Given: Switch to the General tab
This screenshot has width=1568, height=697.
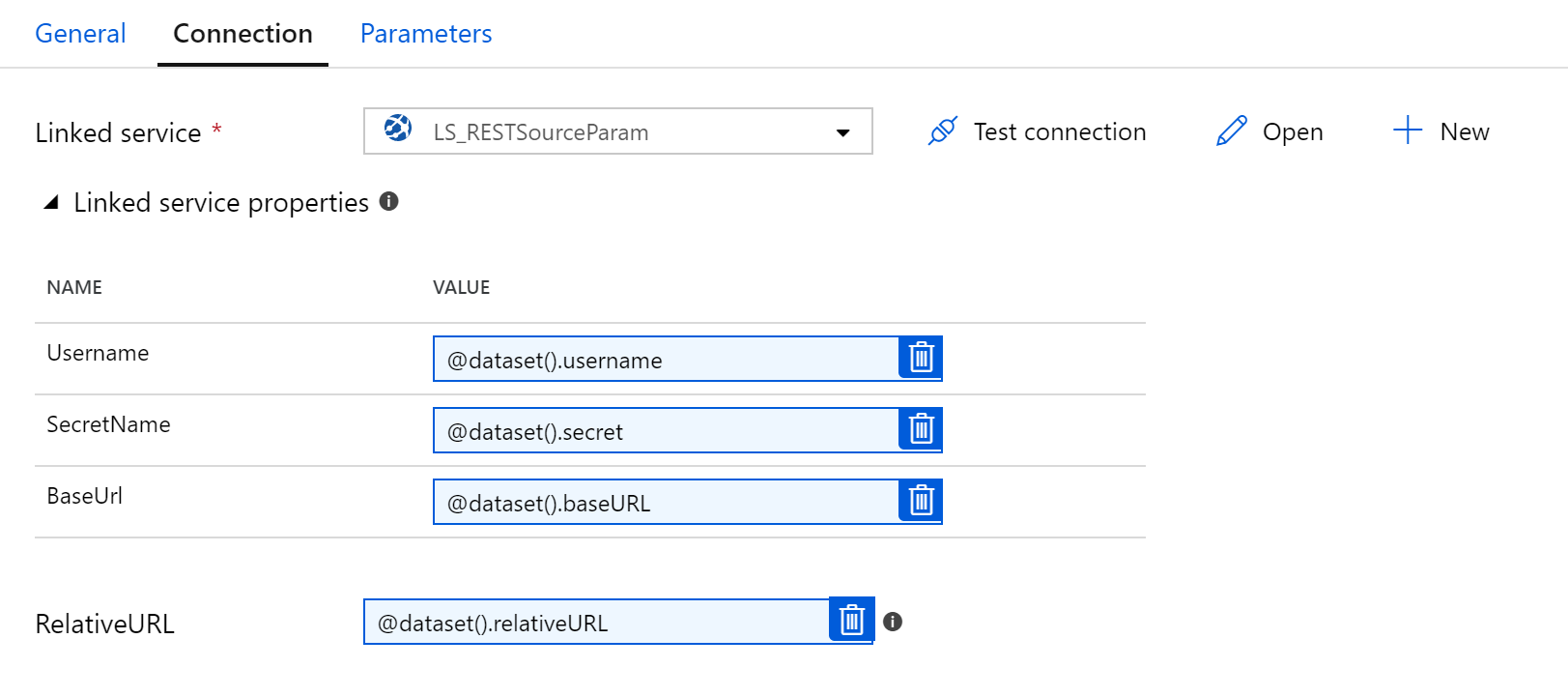Looking at the screenshot, I should point(80,34).
